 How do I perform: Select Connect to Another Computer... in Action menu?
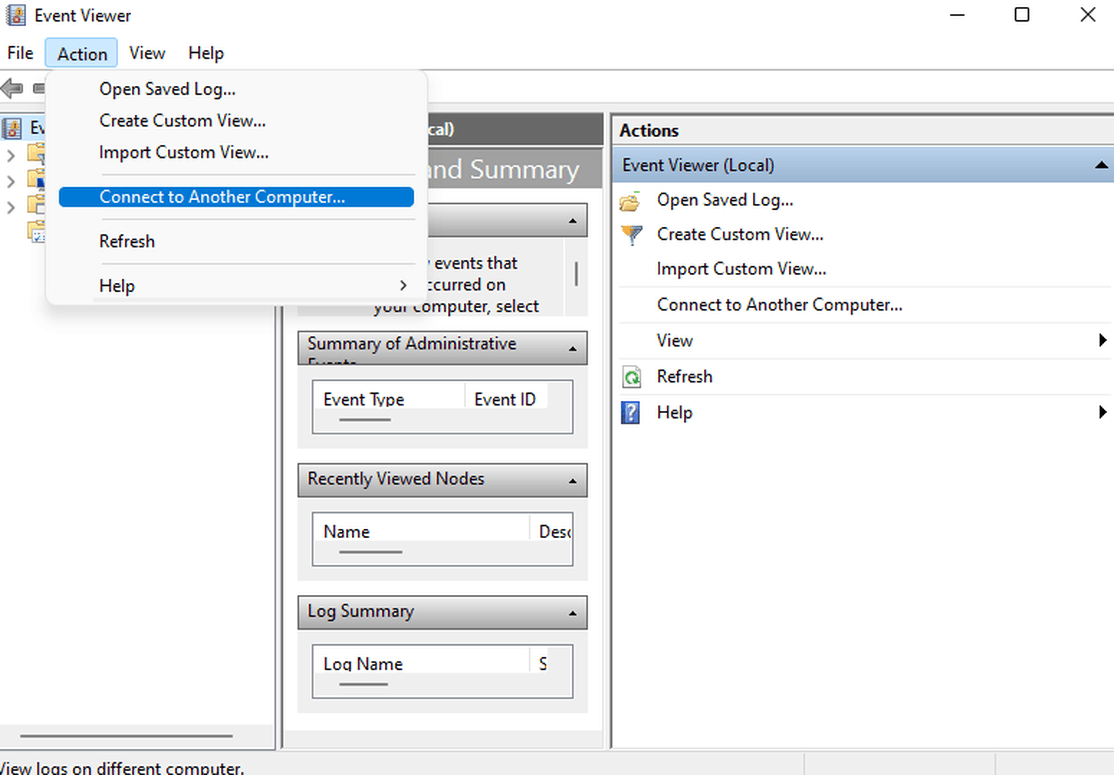tap(237, 197)
